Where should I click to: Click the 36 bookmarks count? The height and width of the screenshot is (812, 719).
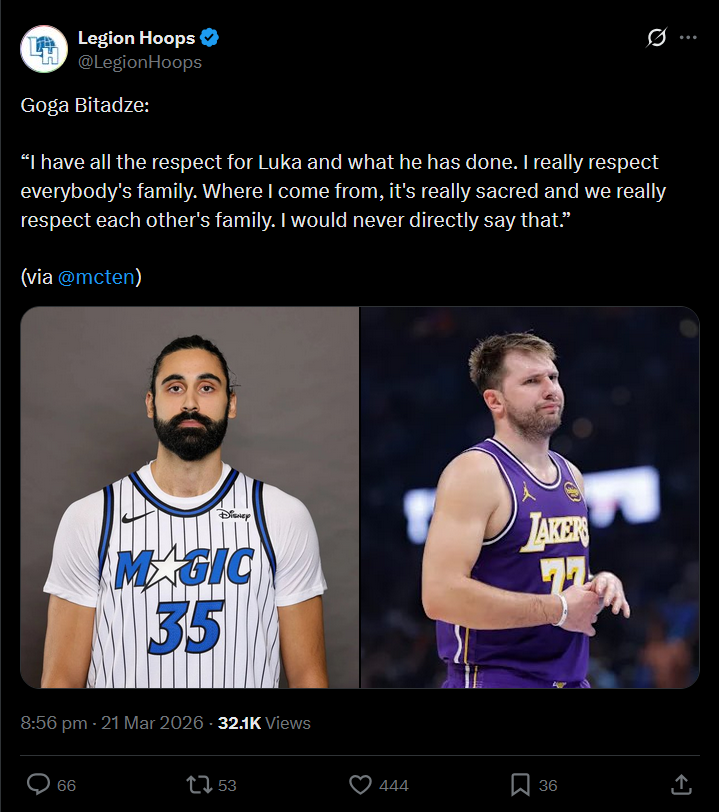pyautogui.click(x=548, y=785)
